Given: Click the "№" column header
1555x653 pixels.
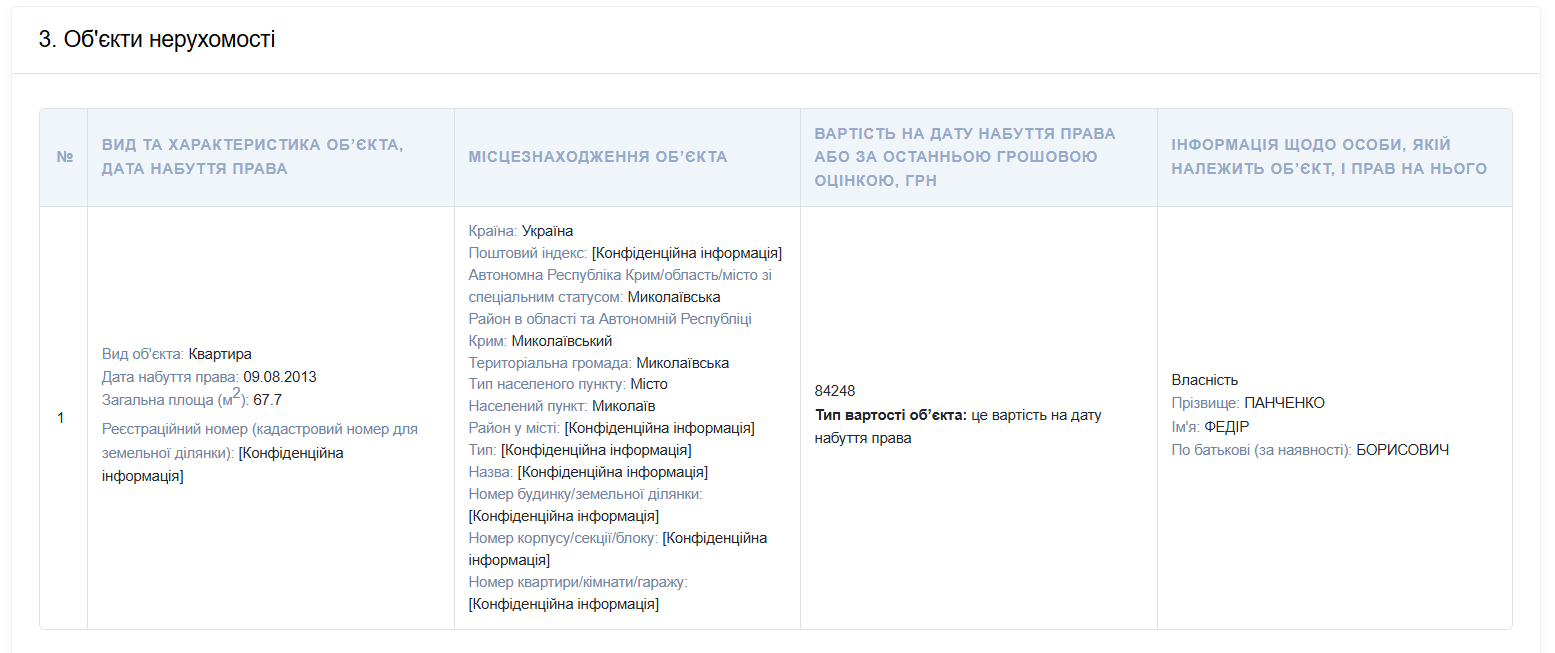Looking at the screenshot, I should (x=65, y=158).
